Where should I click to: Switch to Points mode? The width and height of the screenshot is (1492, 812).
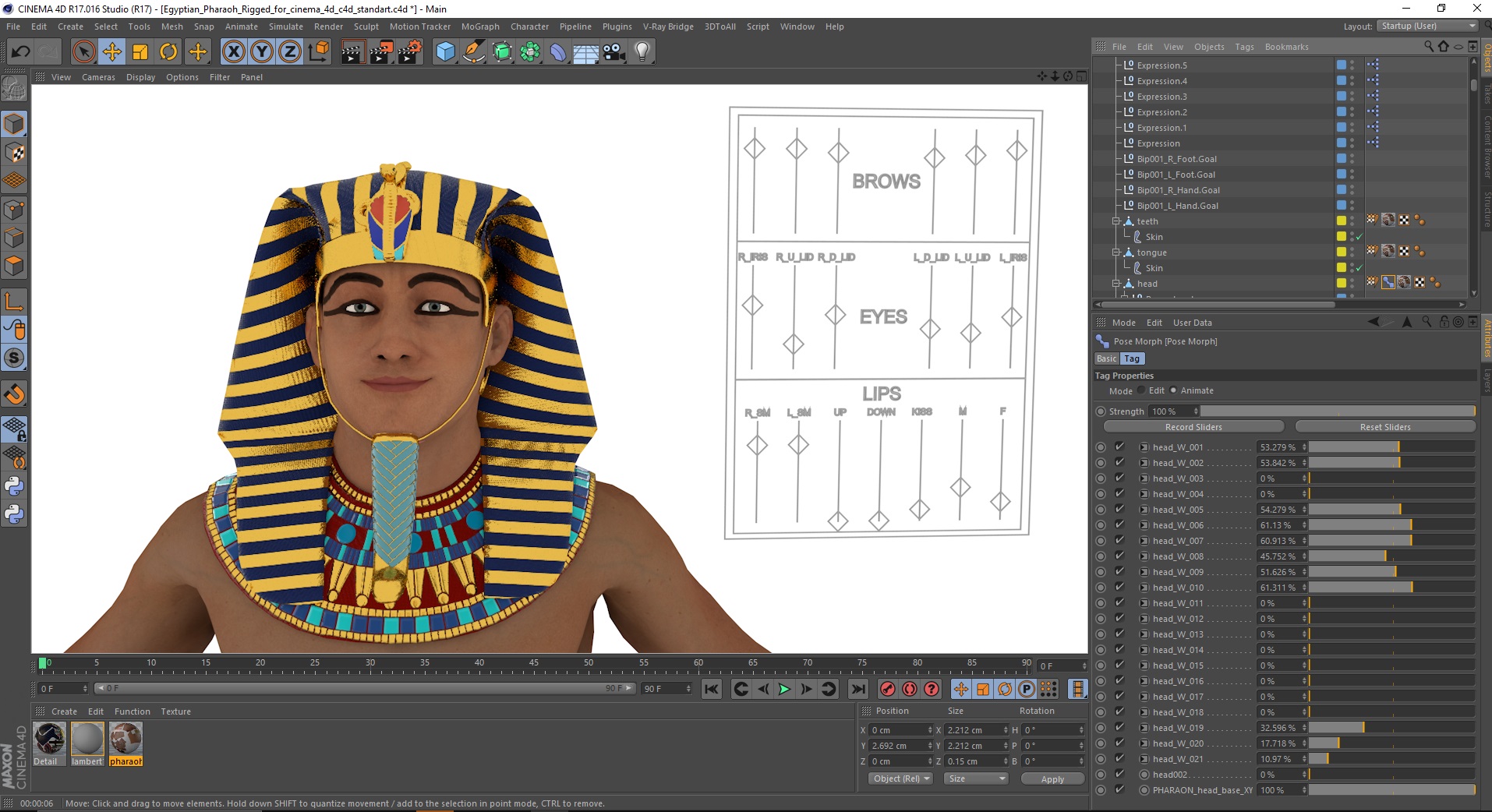14,209
